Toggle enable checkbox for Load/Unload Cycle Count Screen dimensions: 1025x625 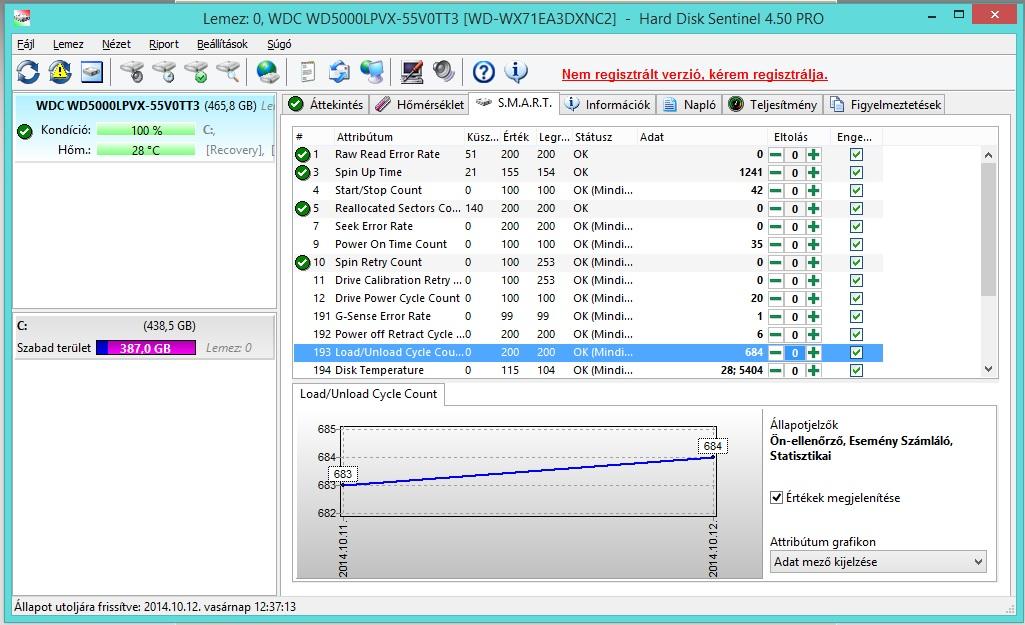pyautogui.click(x=856, y=352)
